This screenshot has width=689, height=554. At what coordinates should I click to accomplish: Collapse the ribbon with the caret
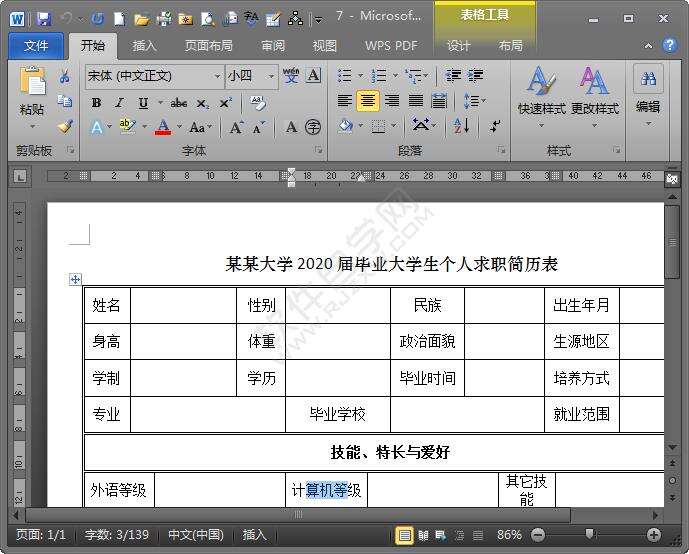click(x=648, y=46)
